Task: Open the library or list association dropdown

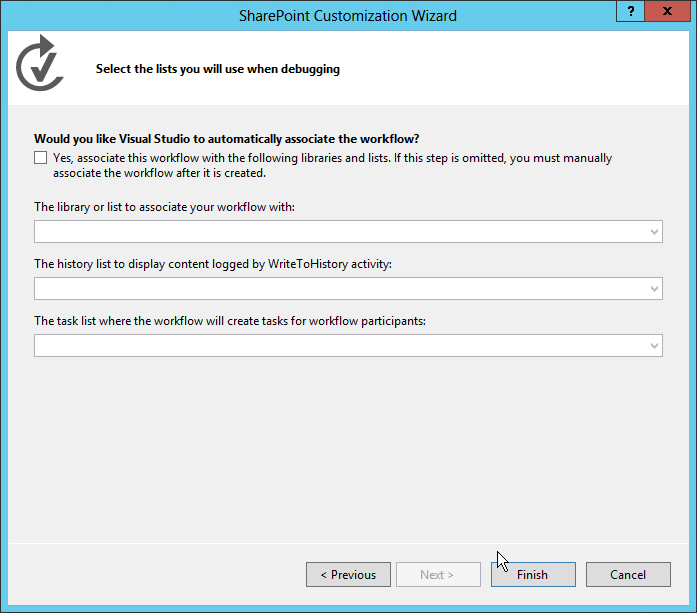Action: (348, 232)
